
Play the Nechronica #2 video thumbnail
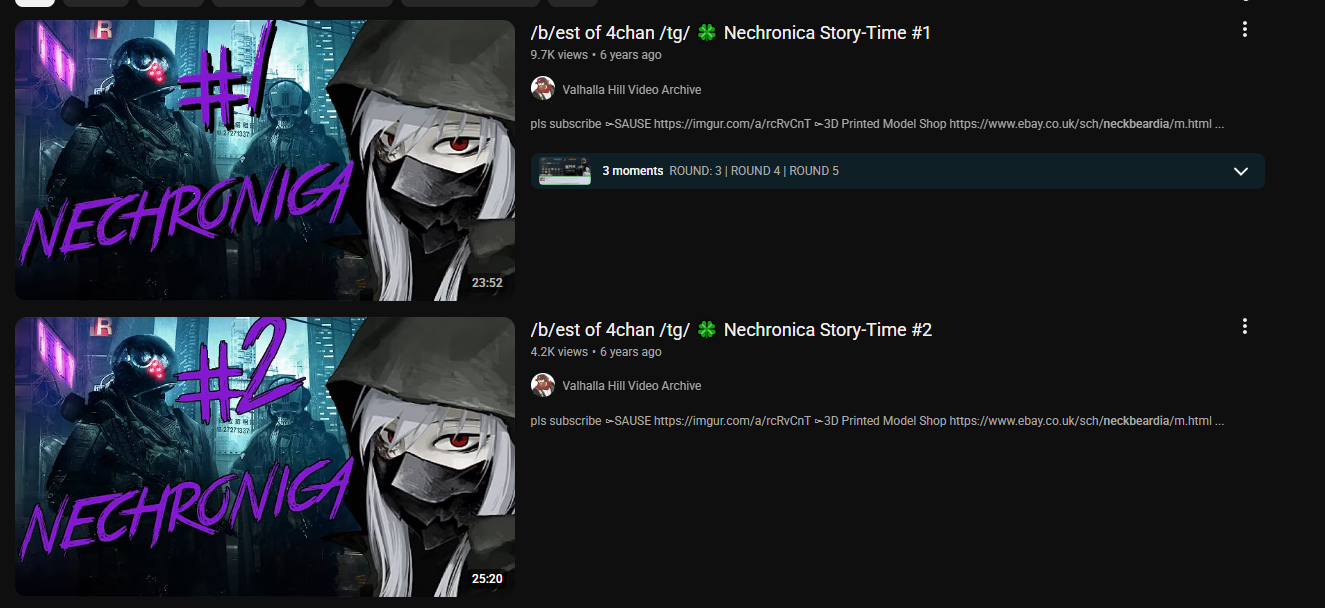[x=265, y=457]
